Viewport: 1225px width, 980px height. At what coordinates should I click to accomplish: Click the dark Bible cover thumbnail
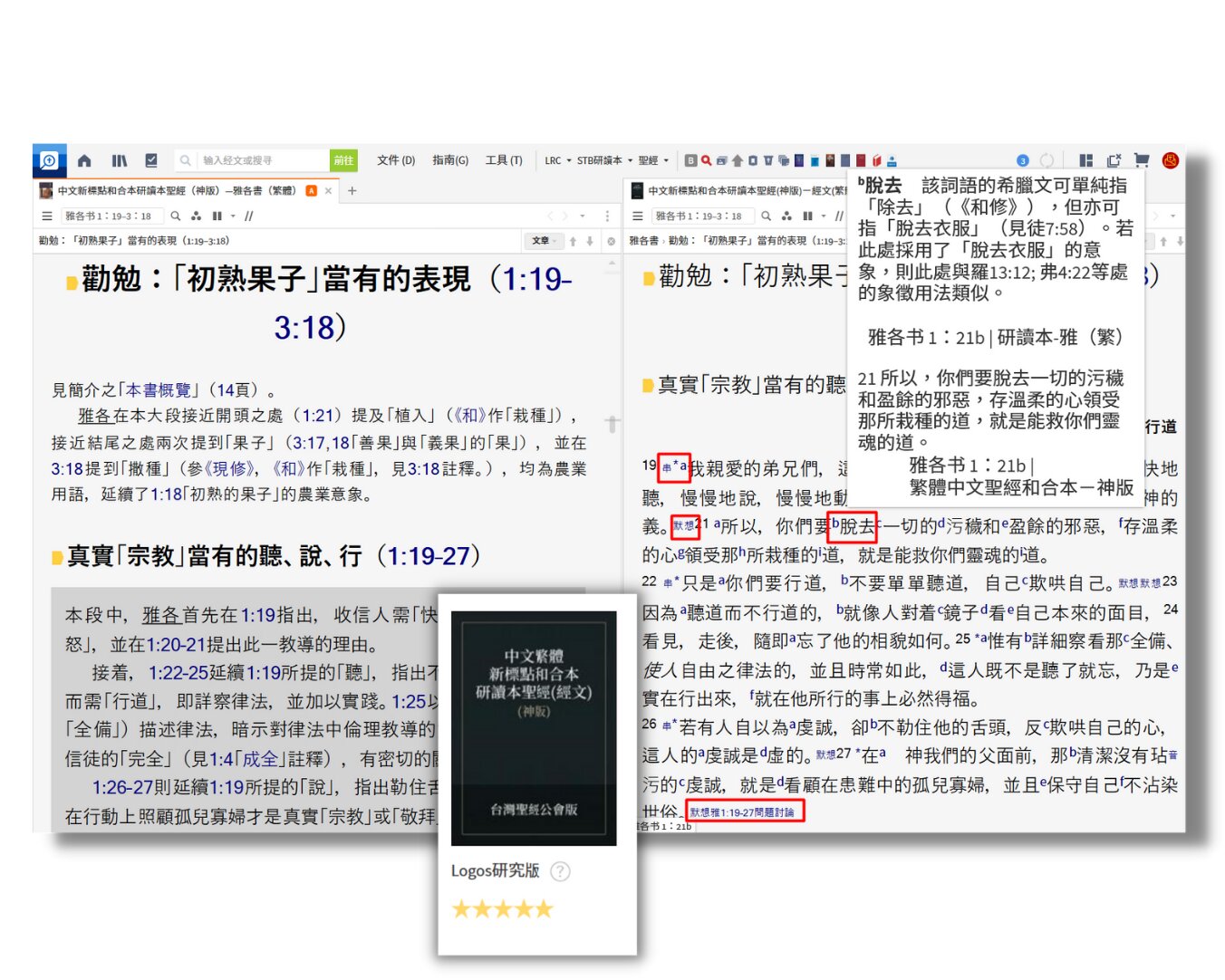(534, 728)
